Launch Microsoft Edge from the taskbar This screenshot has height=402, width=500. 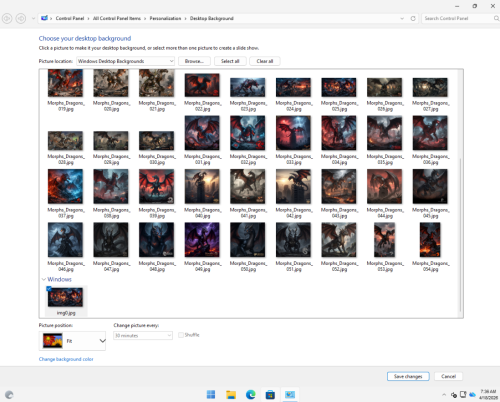(251, 395)
